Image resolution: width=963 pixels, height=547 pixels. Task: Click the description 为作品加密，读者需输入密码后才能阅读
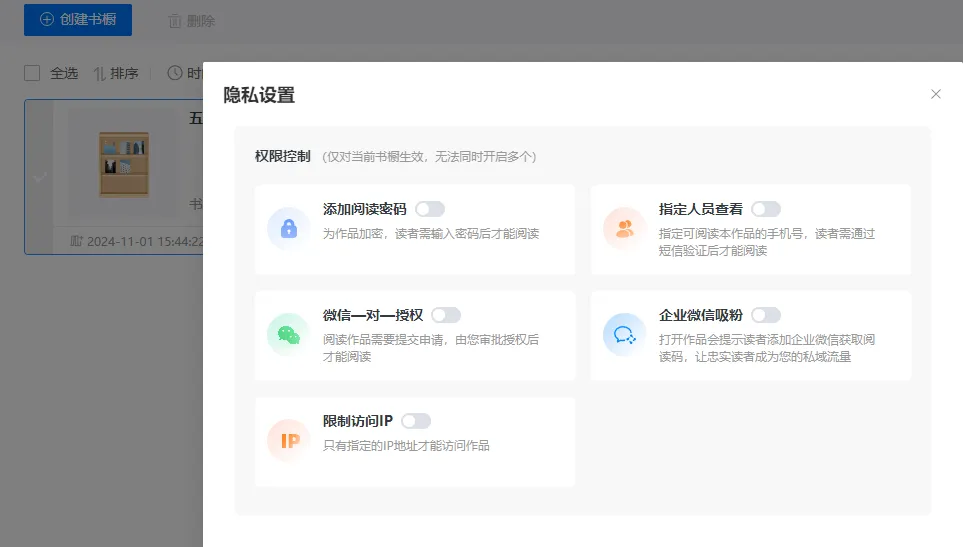431,234
